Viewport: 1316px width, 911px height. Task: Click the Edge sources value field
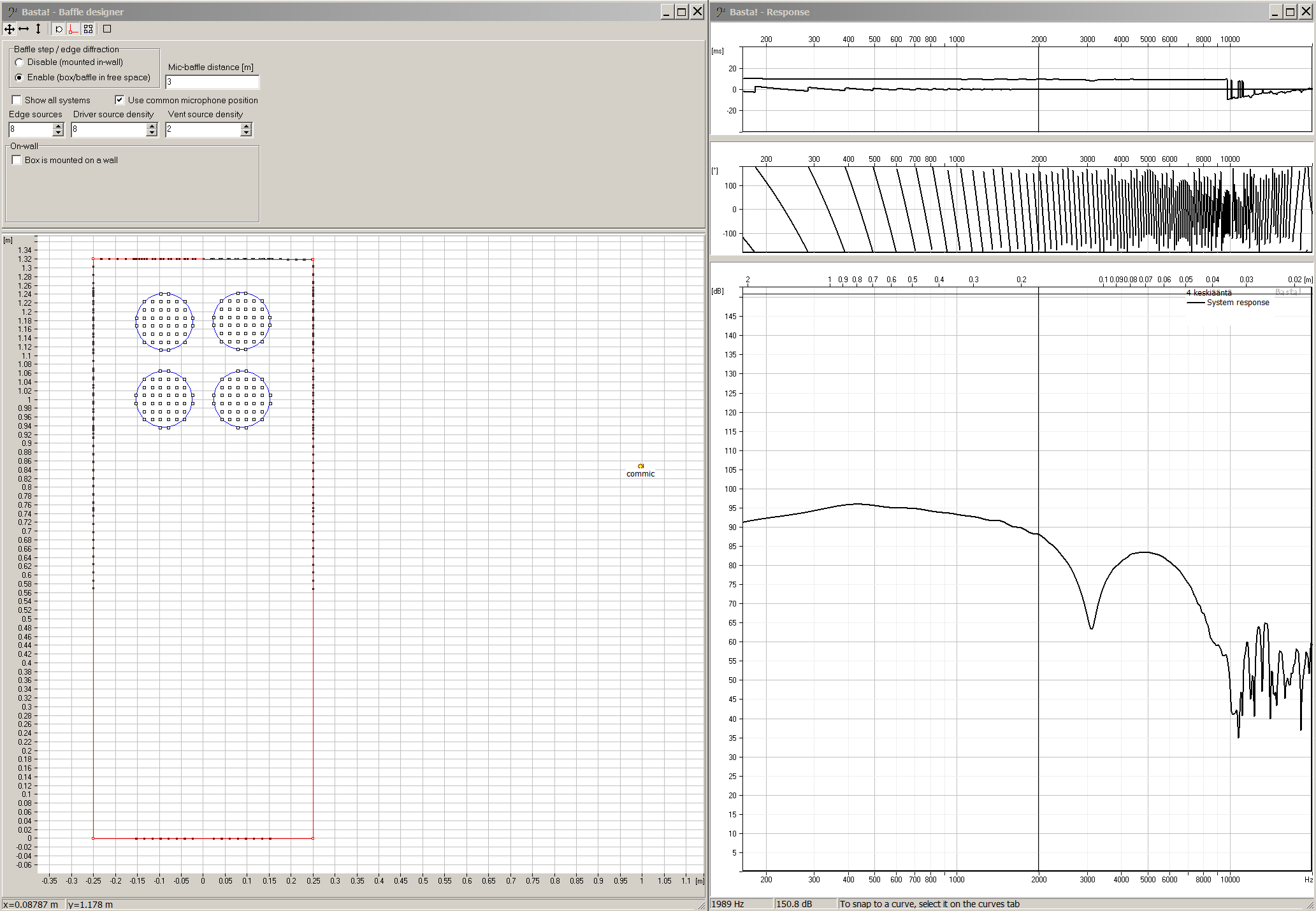[31, 129]
